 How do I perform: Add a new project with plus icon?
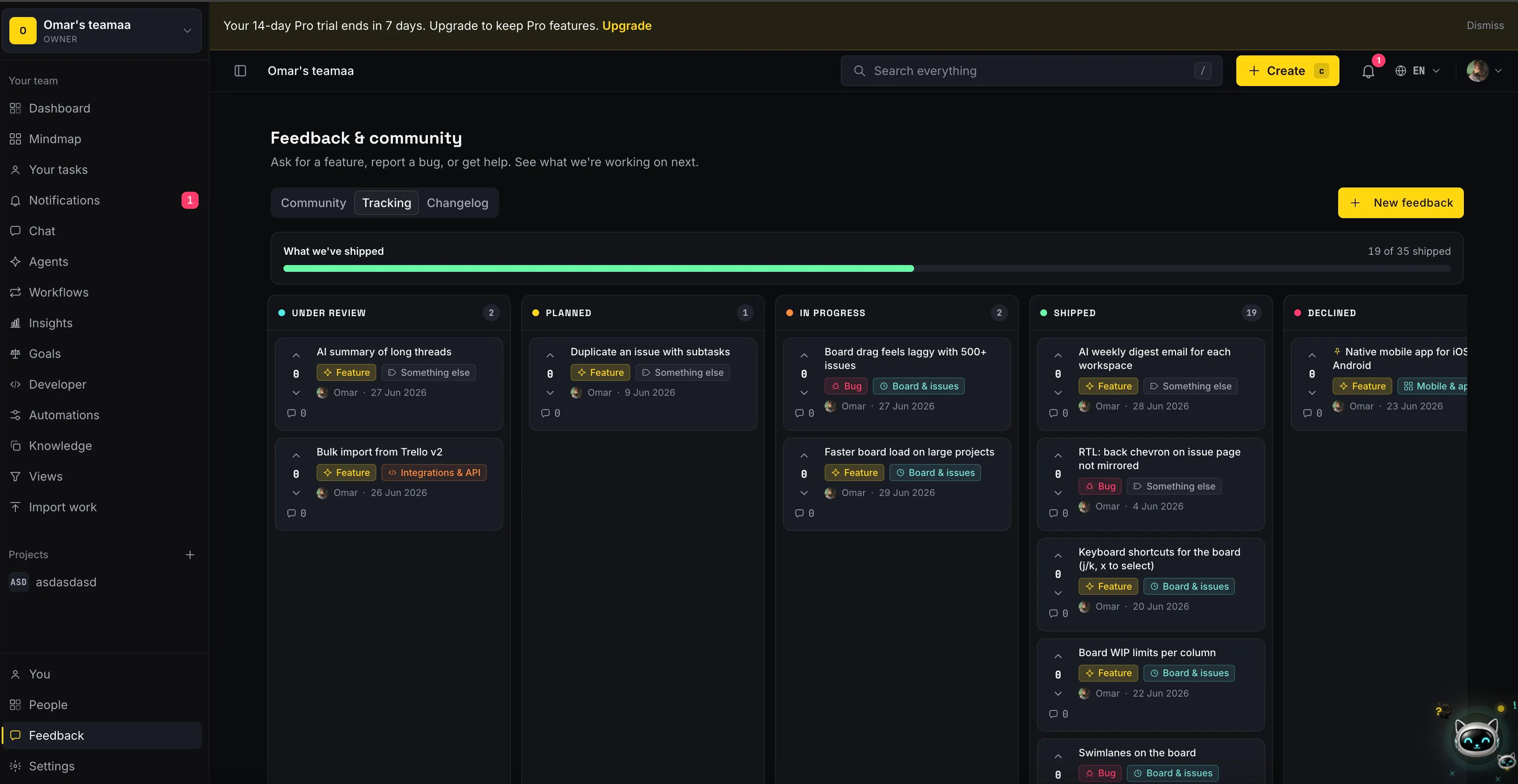point(190,555)
